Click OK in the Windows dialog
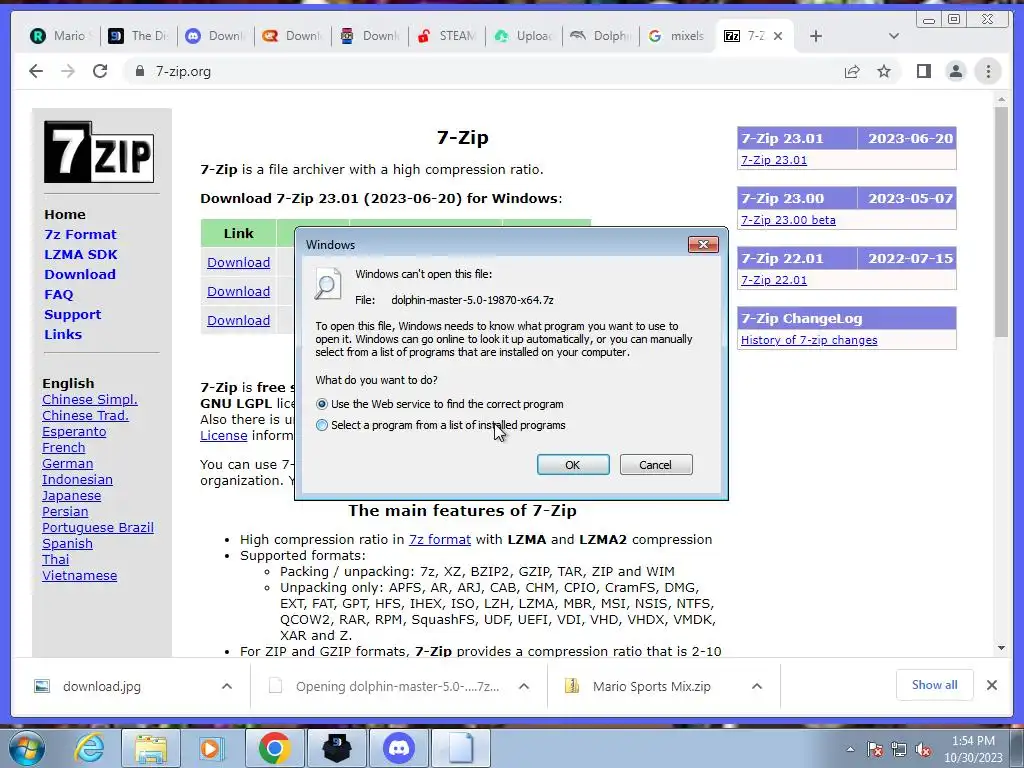Image resolution: width=1024 pixels, height=768 pixels. pyautogui.click(x=573, y=465)
